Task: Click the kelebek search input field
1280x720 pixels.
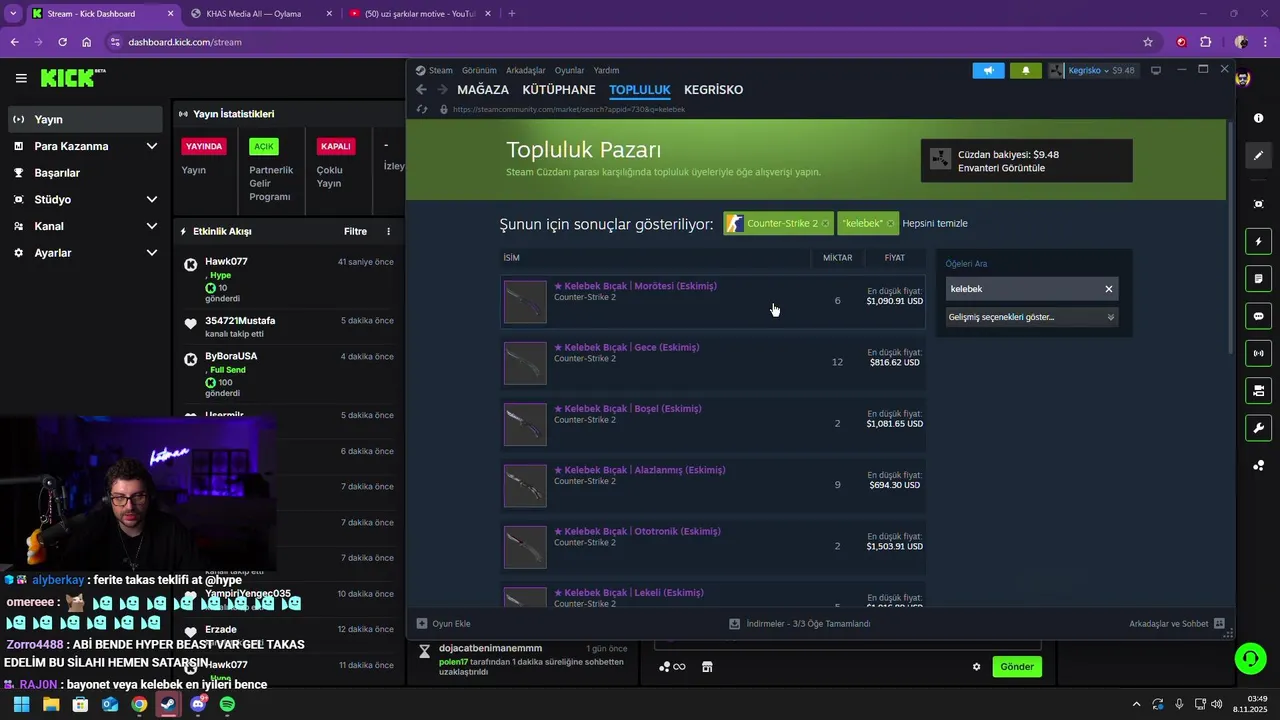Action: coord(1022,289)
